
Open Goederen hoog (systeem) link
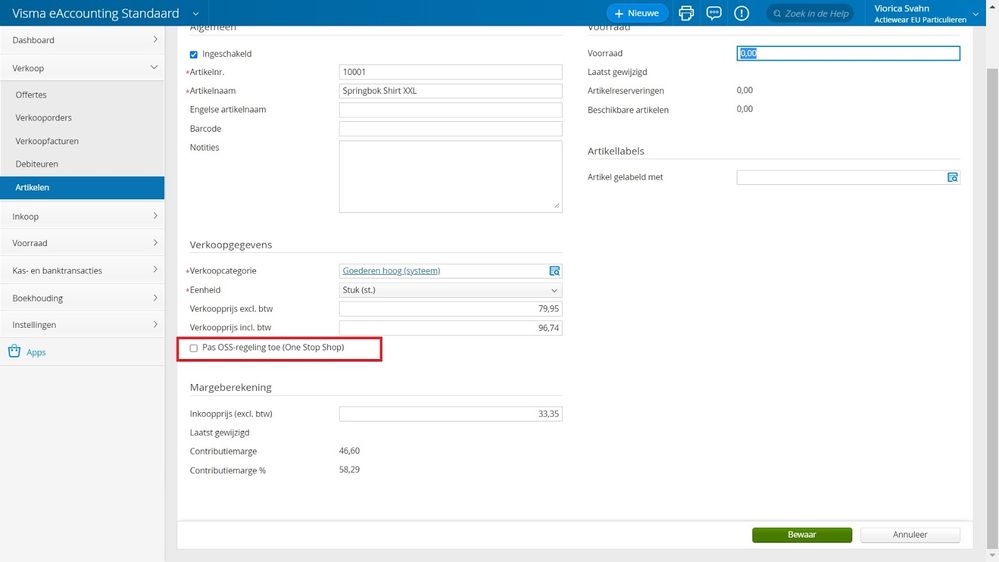(x=391, y=271)
